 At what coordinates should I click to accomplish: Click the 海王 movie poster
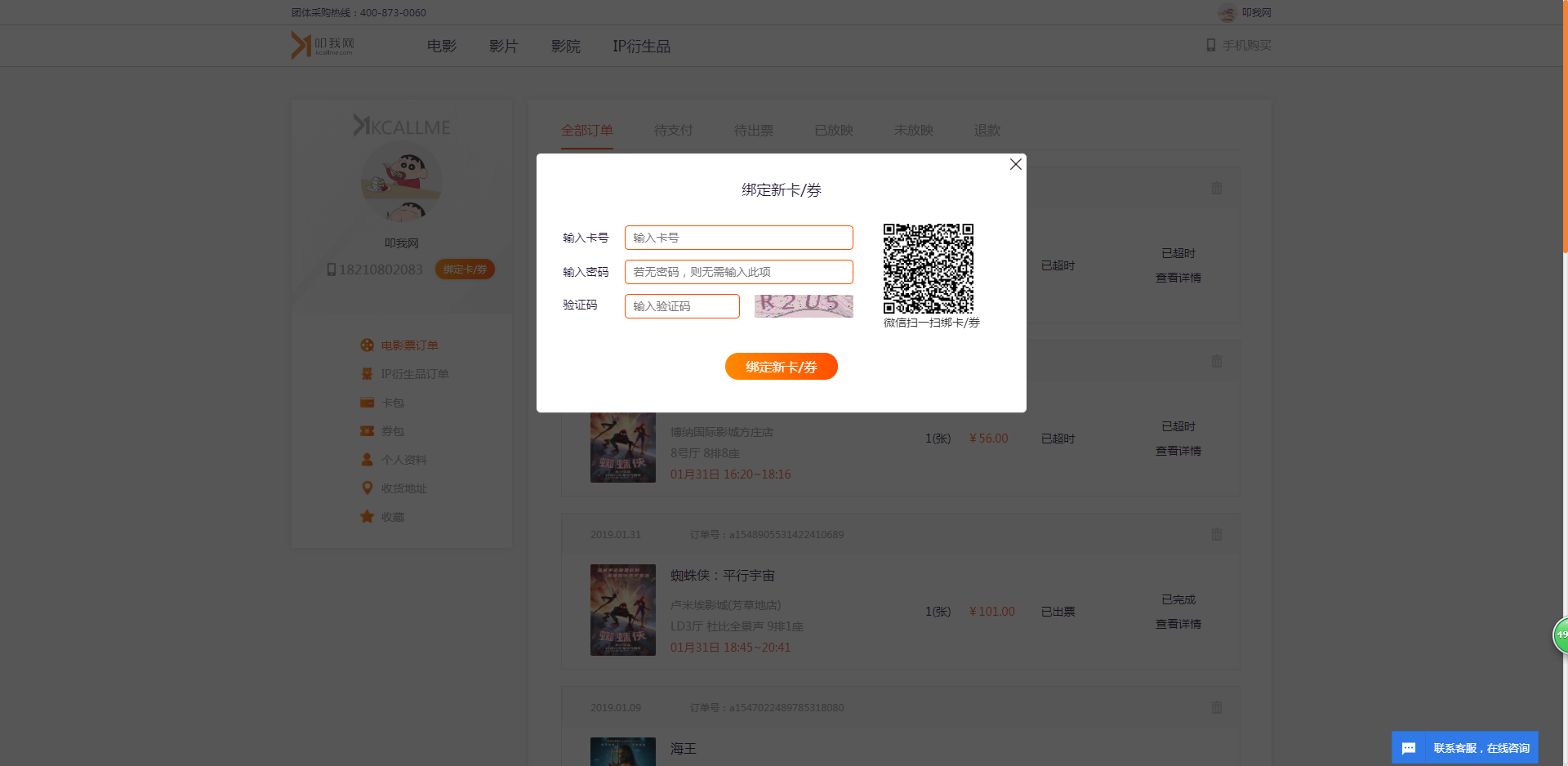(x=623, y=752)
